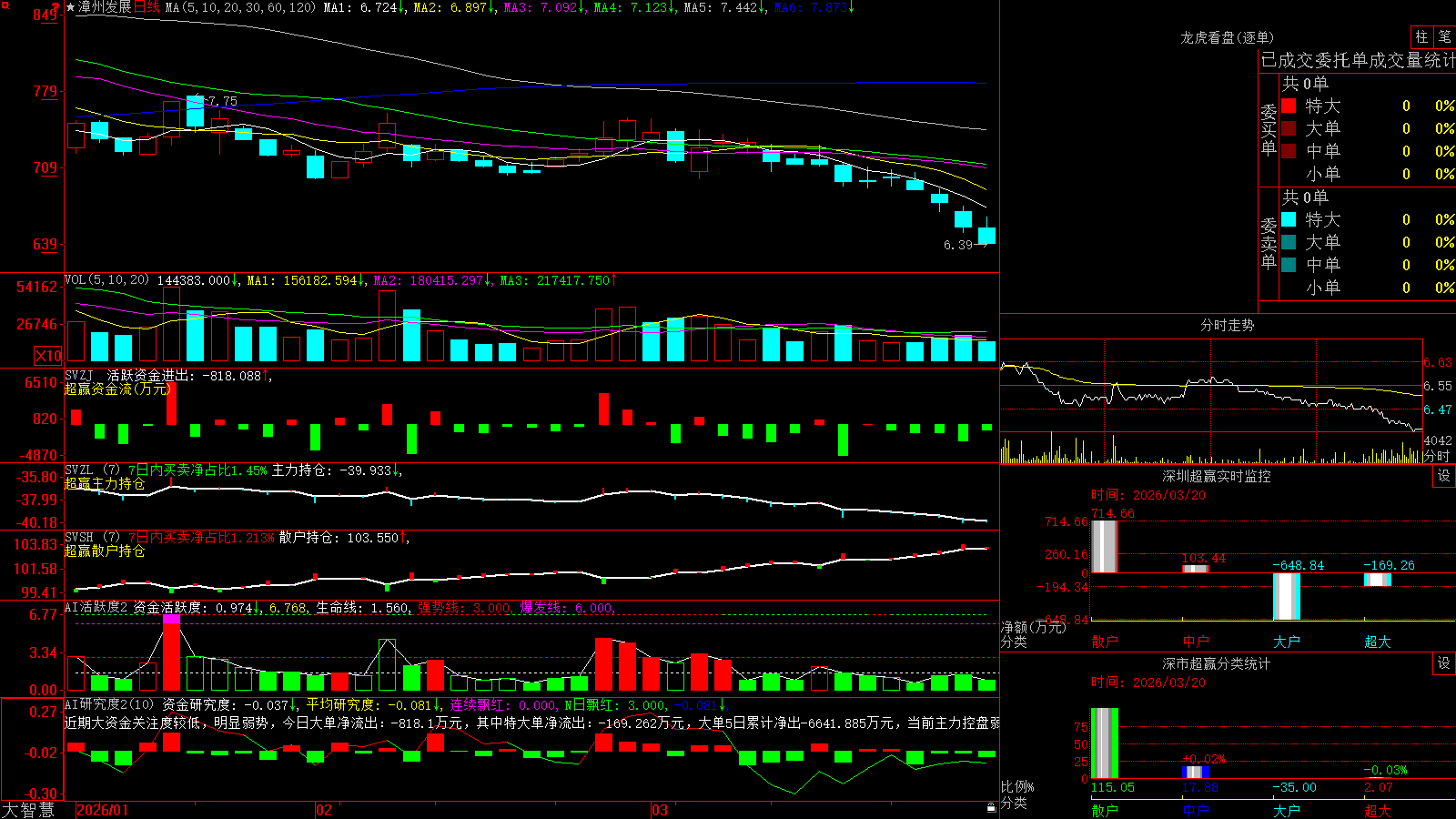Image resolution: width=1456 pixels, height=819 pixels.
Task: Click the 6.39 low price annotation
Action: coord(958,245)
